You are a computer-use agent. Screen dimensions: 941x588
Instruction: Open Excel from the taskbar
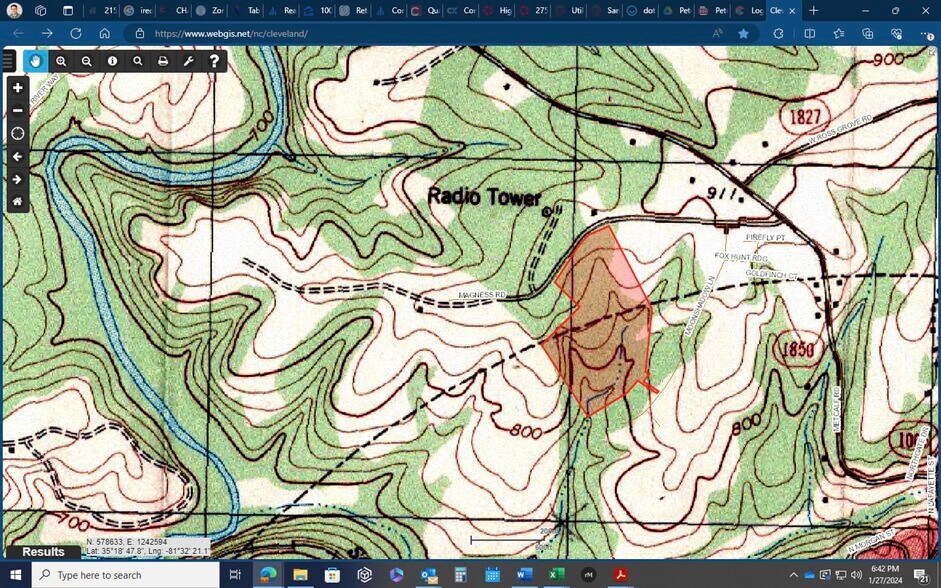tap(556, 575)
